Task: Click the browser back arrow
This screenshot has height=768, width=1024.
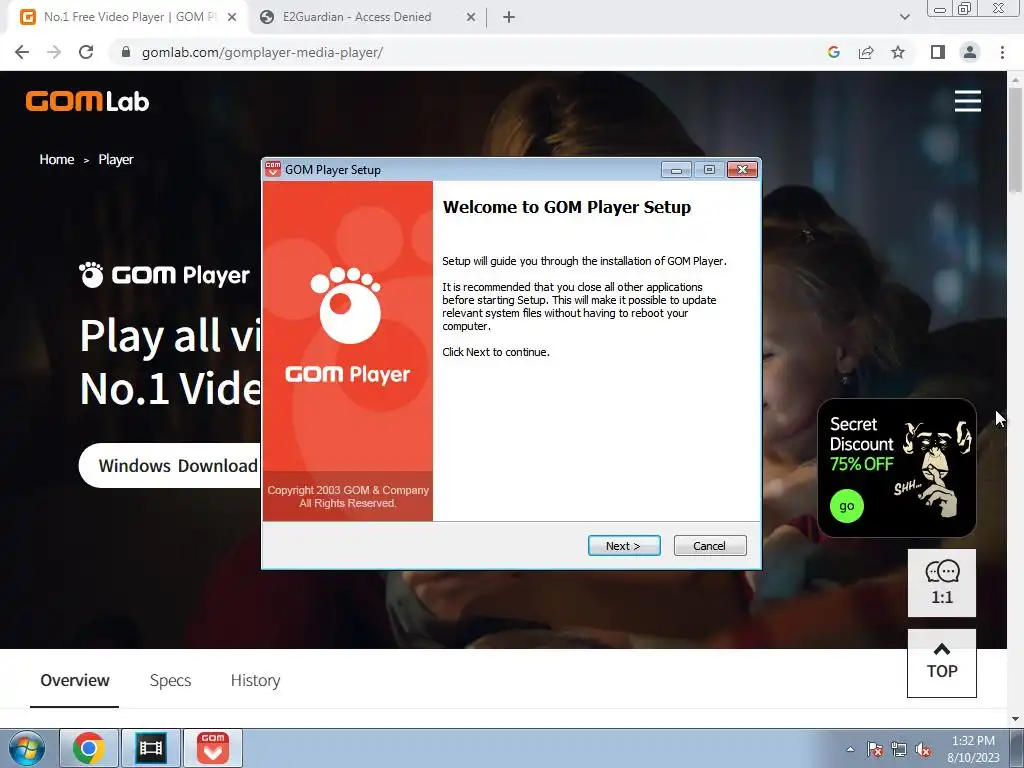Action: click(22, 52)
